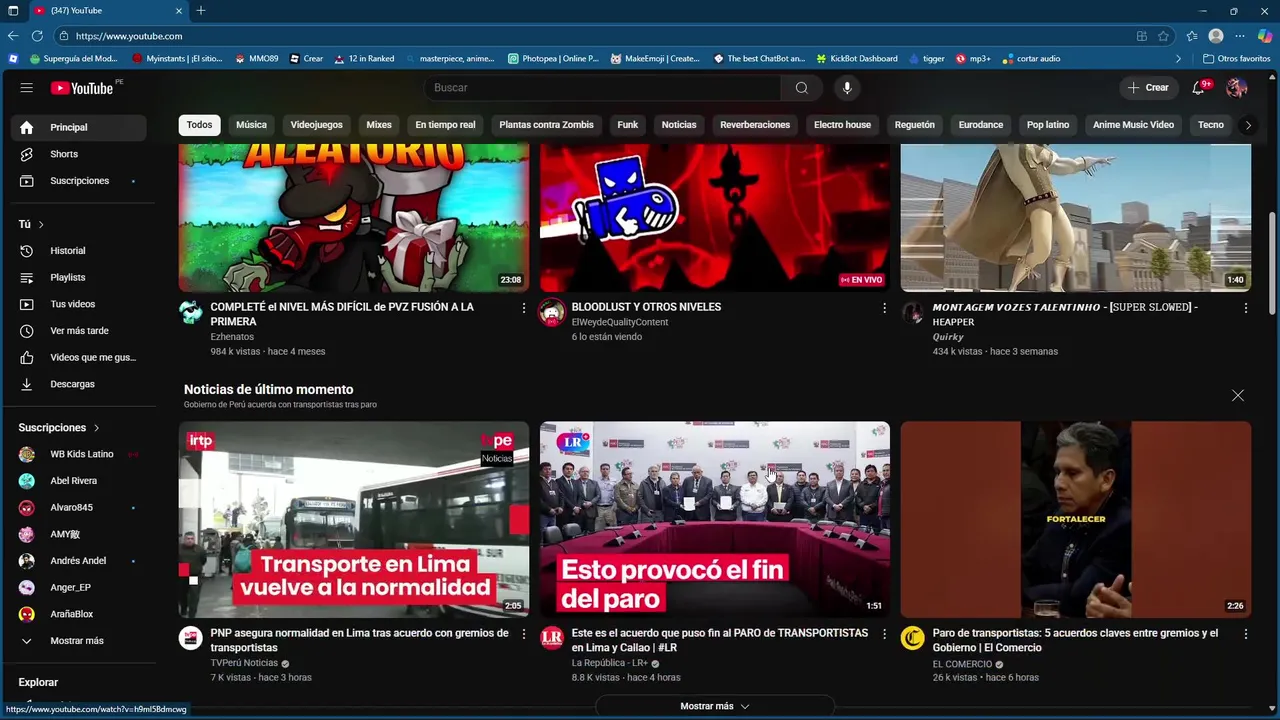The width and height of the screenshot is (1280, 720).
Task: Bookmark this page with the star icon
Action: [x=1163, y=36]
